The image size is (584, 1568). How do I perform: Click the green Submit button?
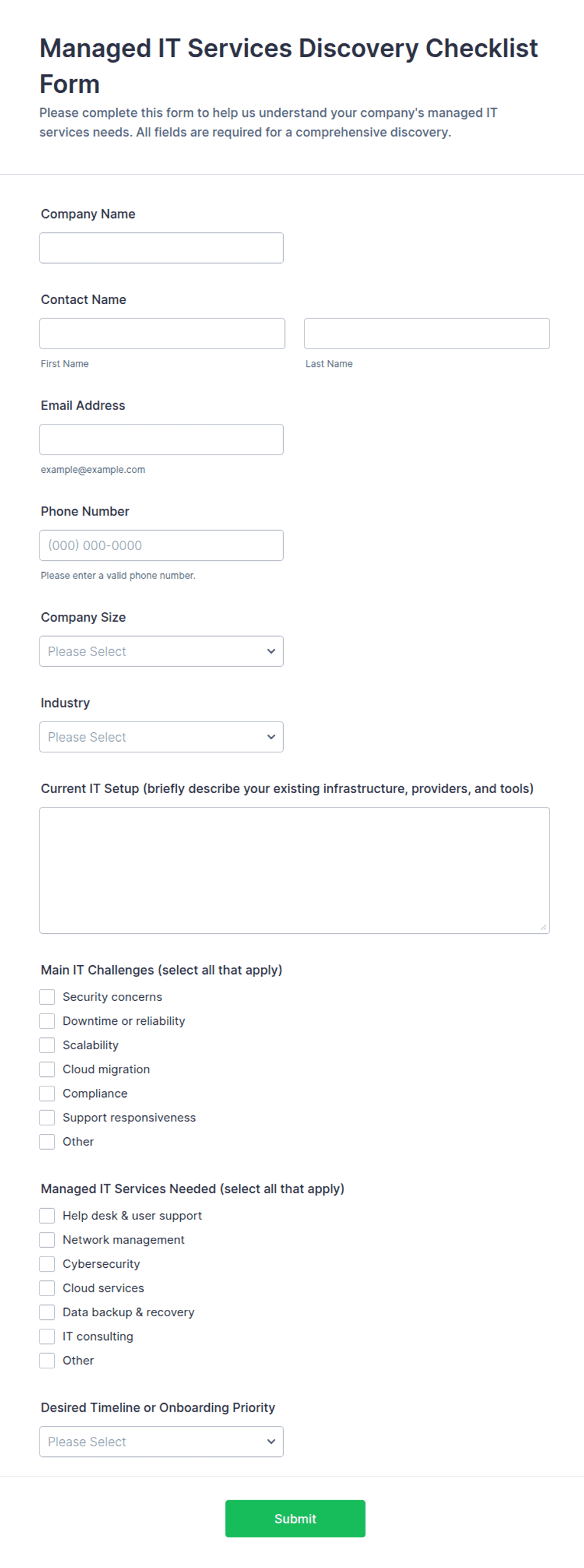[x=295, y=1519]
